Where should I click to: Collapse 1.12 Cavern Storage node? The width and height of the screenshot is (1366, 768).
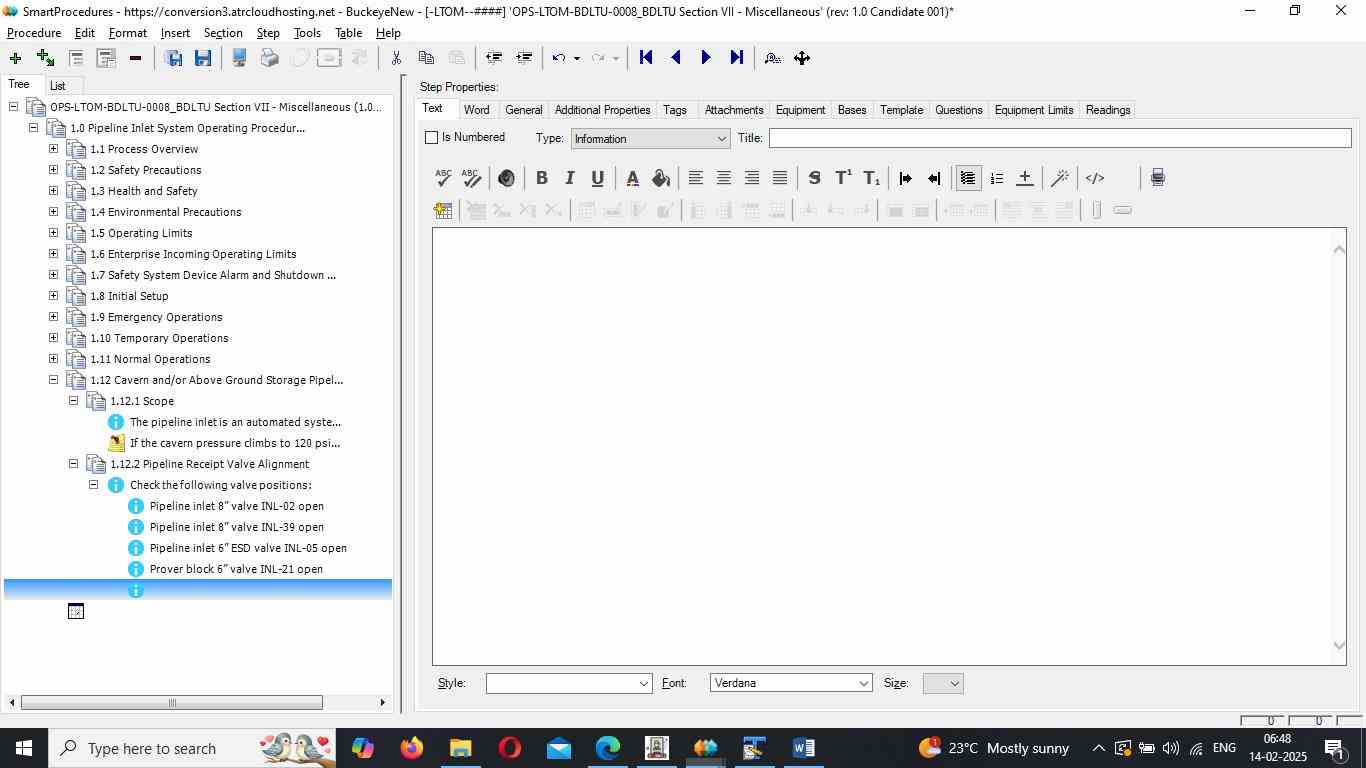tap(54, 380)
